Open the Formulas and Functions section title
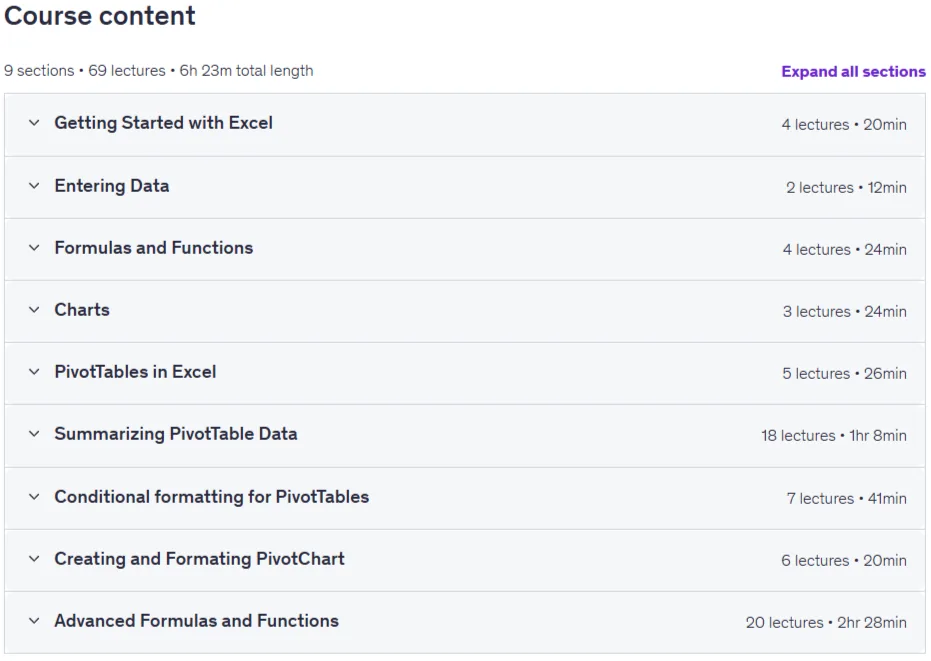This screenshot has width=931, height=661. pyautogui.click(x=154, y=248)
